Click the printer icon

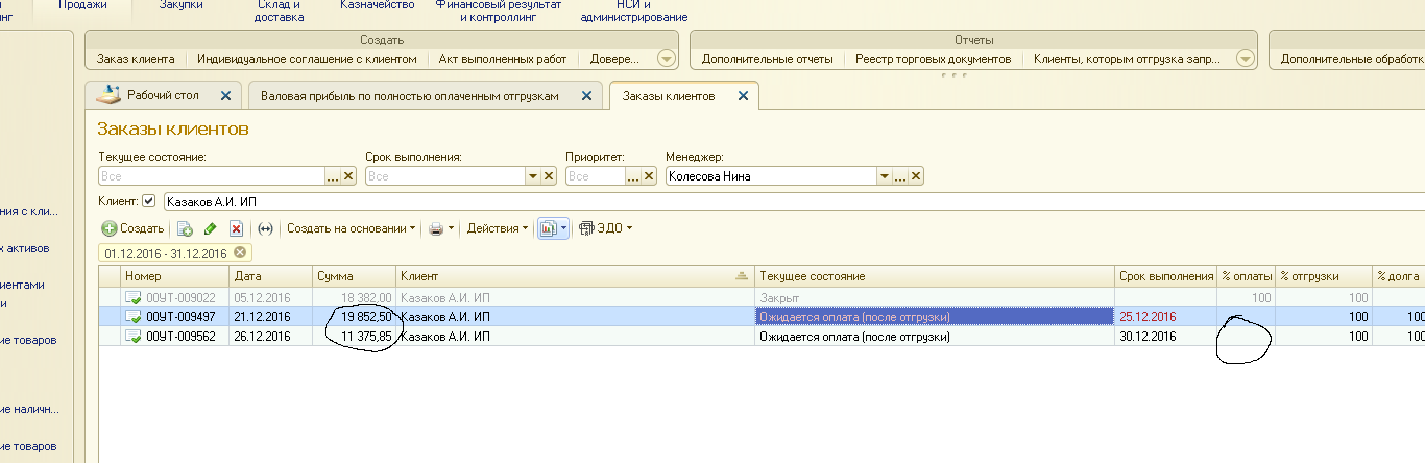pos(436,229)
